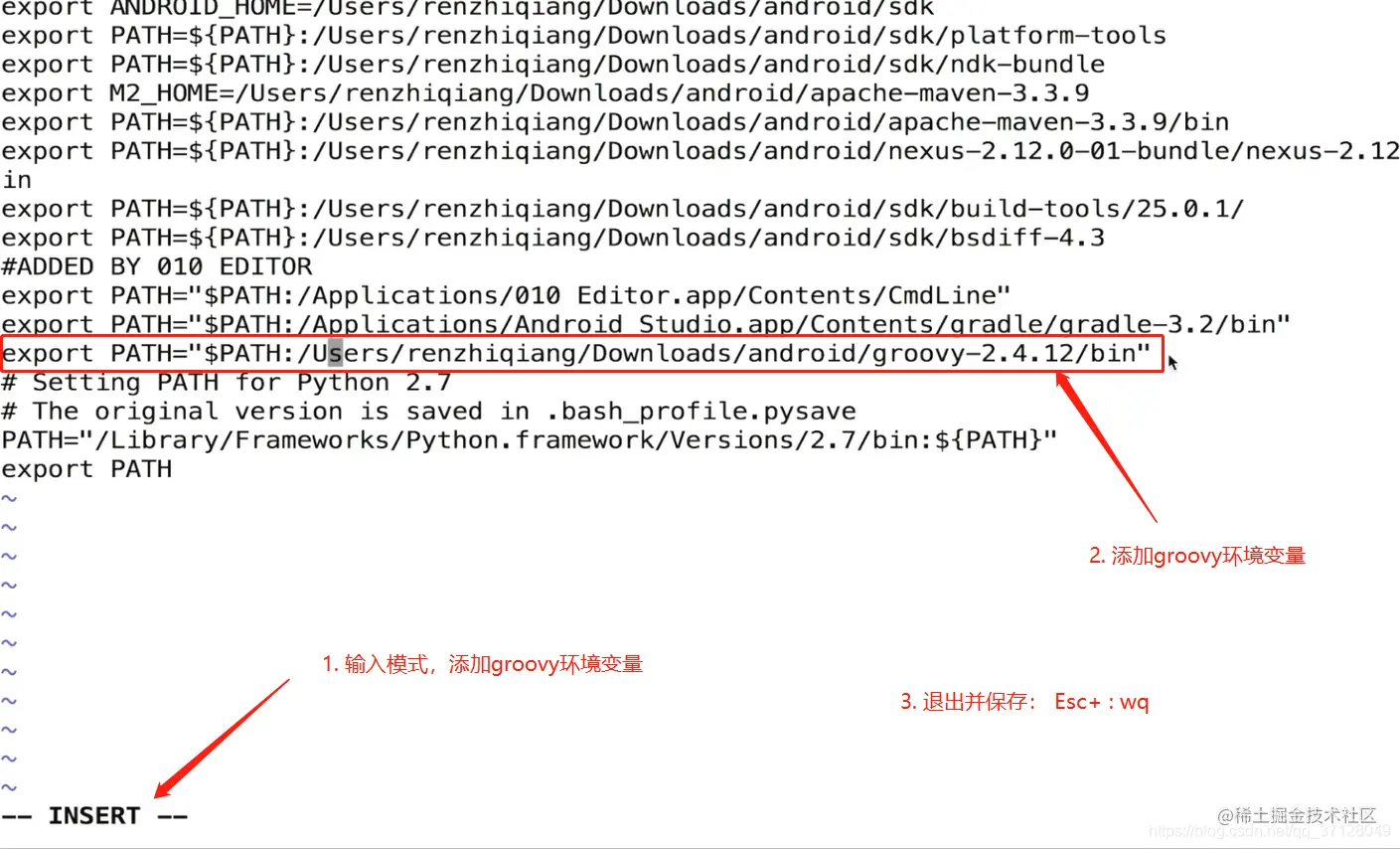Click the Python.framework Versions/2.7 PATH line
Viewport: 1400px width, 849px height.
[530, 440]
